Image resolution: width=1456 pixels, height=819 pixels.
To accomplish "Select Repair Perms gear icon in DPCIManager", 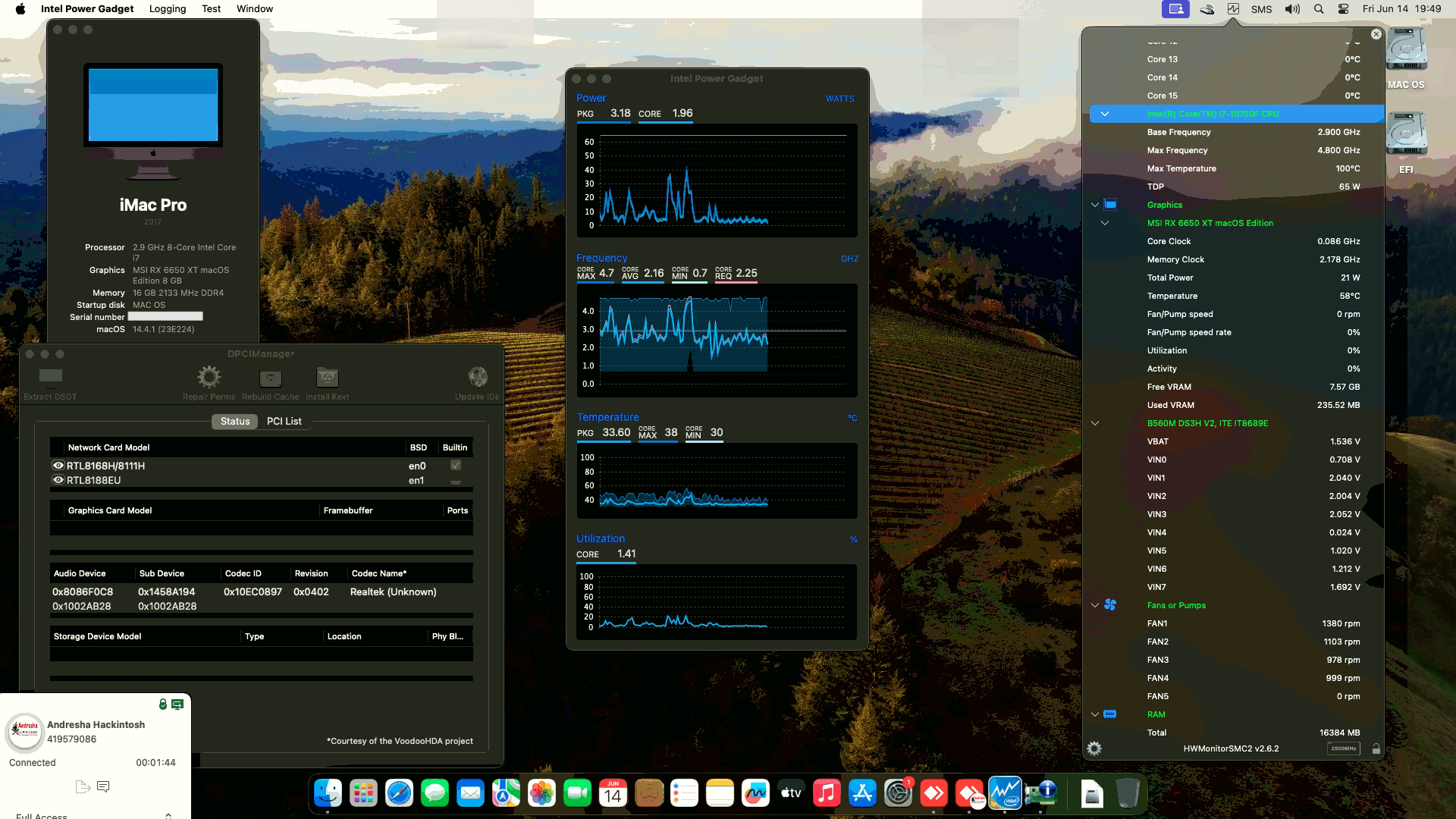I will tap(209, 376).
